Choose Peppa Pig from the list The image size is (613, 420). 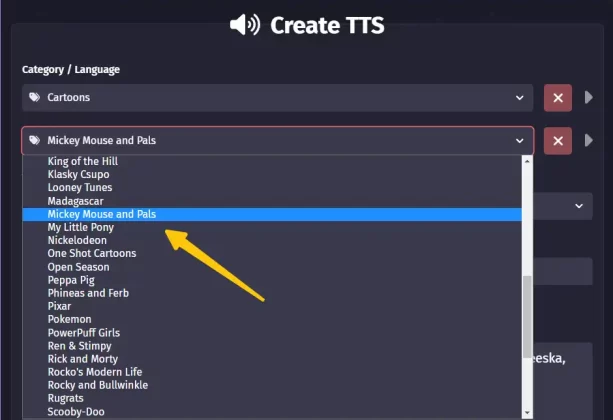click(272, 280)
